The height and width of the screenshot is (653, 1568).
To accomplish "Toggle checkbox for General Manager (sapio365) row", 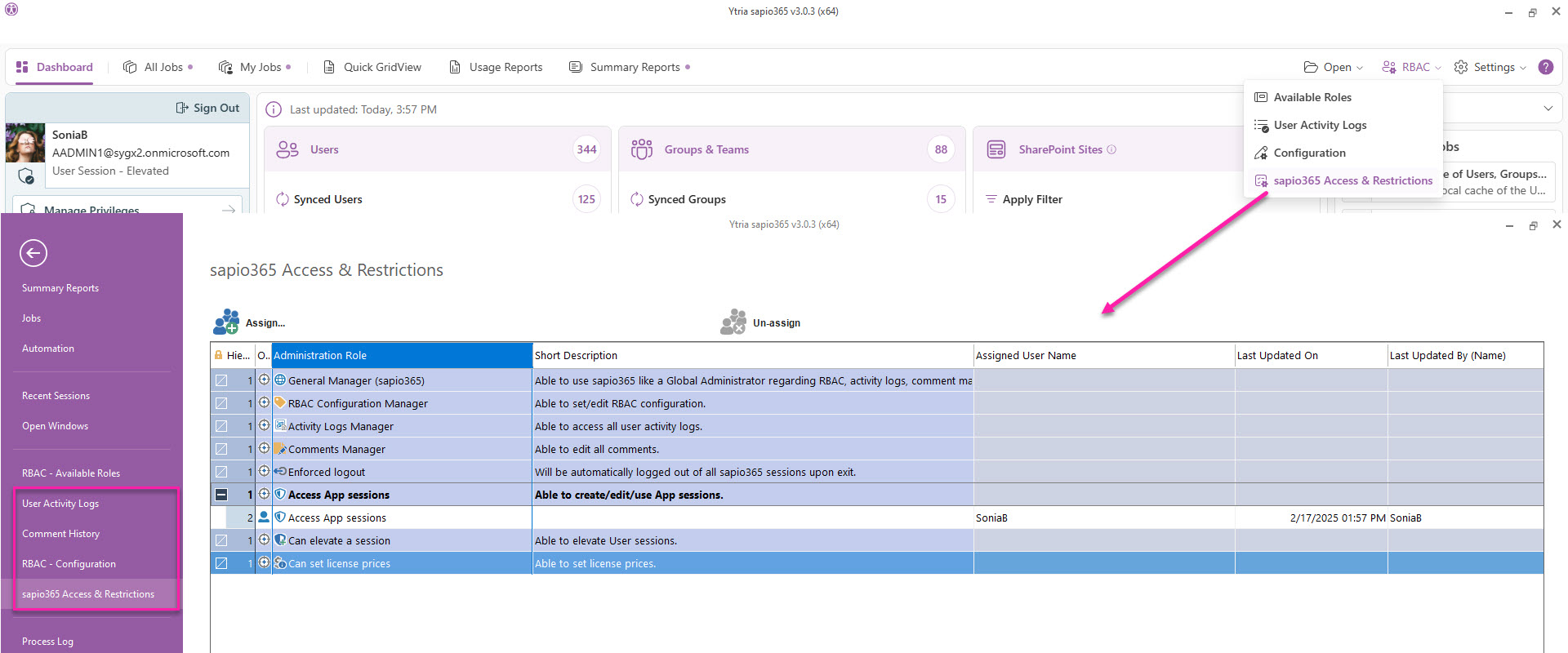I will pos(221,380).
